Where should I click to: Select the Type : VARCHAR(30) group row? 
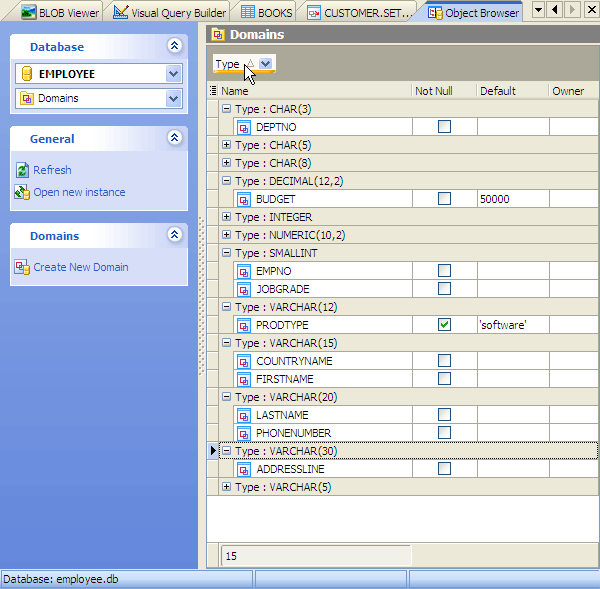[x=408, y=451]
